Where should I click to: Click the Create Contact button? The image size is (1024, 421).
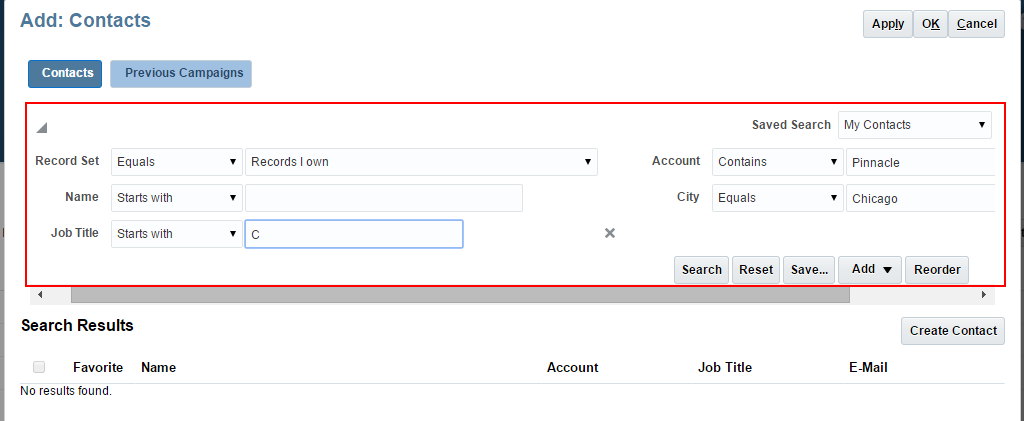(x=952, y=331)
